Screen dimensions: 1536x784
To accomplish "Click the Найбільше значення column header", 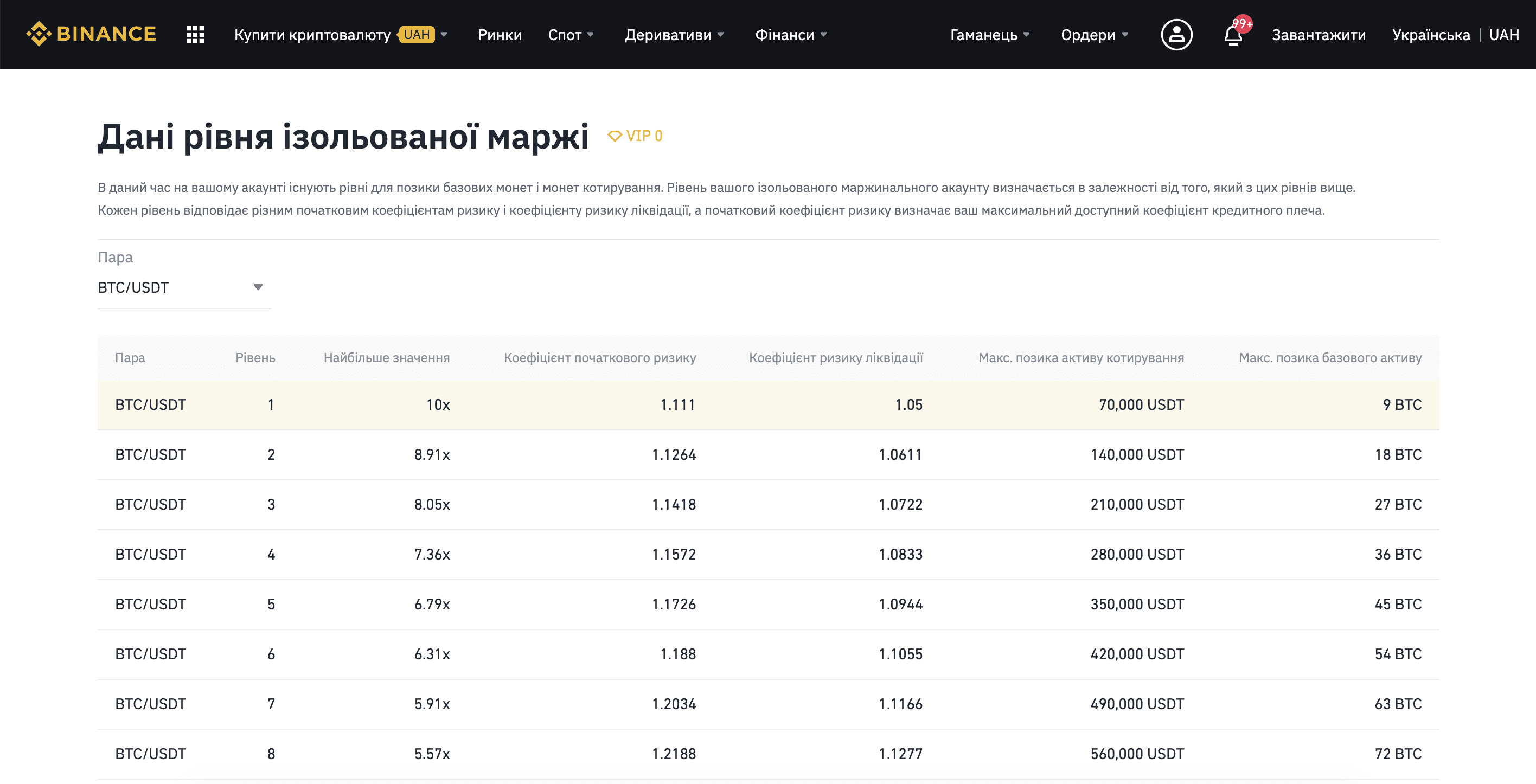I will pos(386,358).
